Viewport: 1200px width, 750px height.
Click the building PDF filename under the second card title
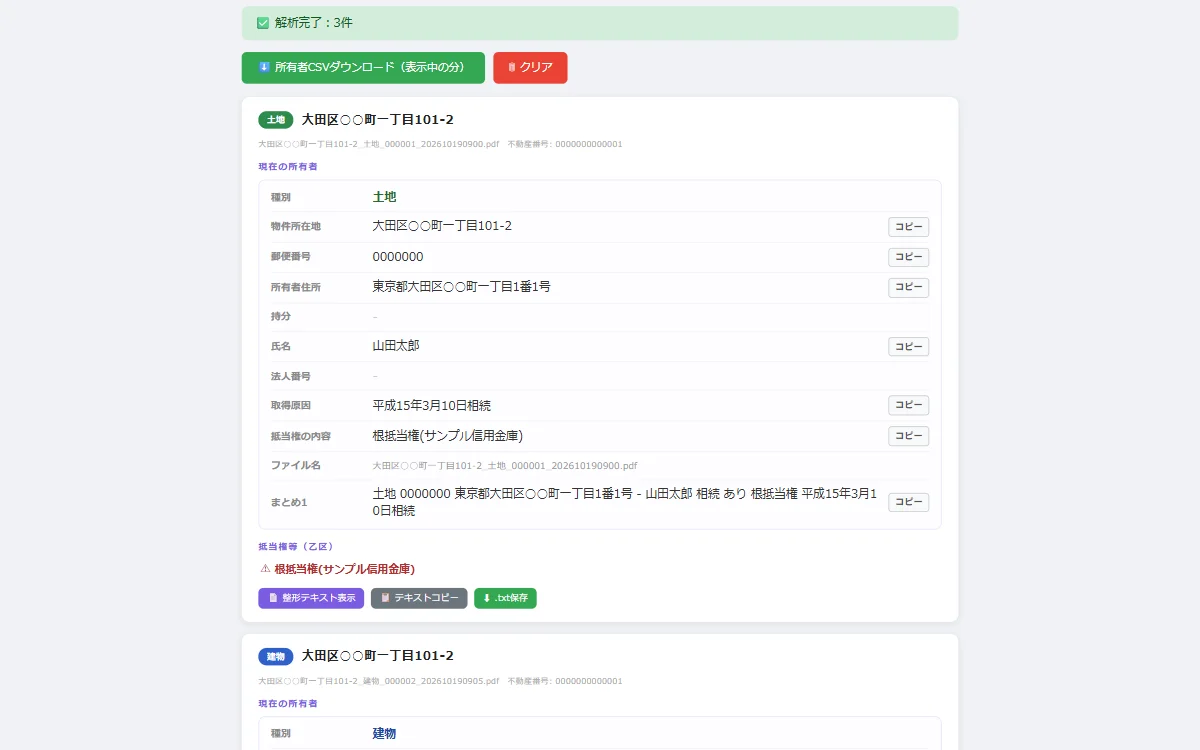click(x=379, y=681)
